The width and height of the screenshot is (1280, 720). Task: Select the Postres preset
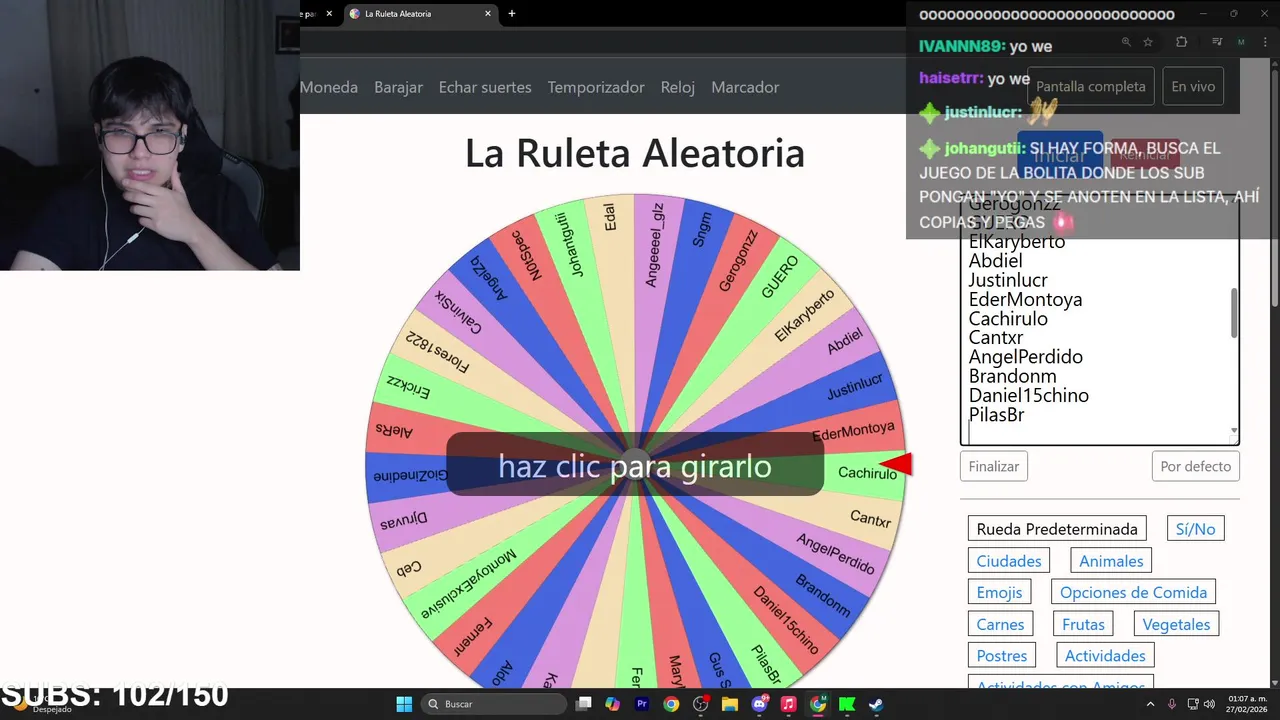(x=1002, y=656)
